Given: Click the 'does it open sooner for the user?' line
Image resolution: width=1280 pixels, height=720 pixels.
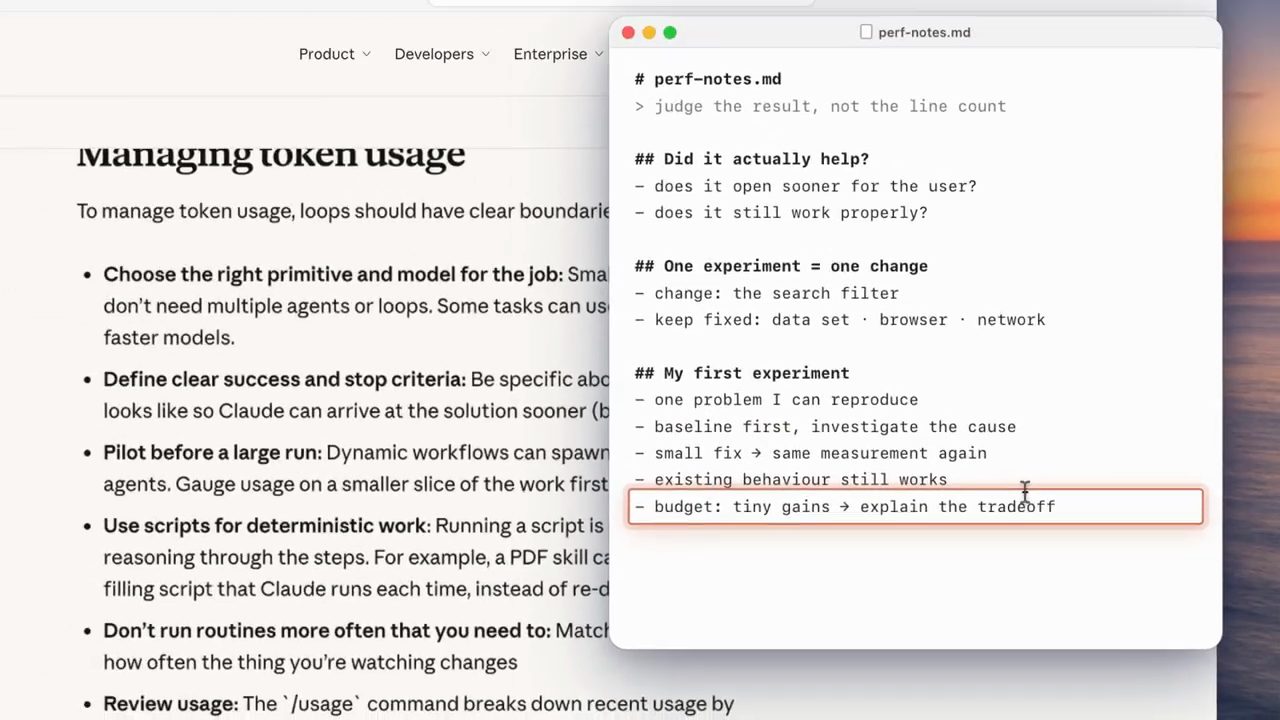Looking at the screenshot, I should 806,186.
